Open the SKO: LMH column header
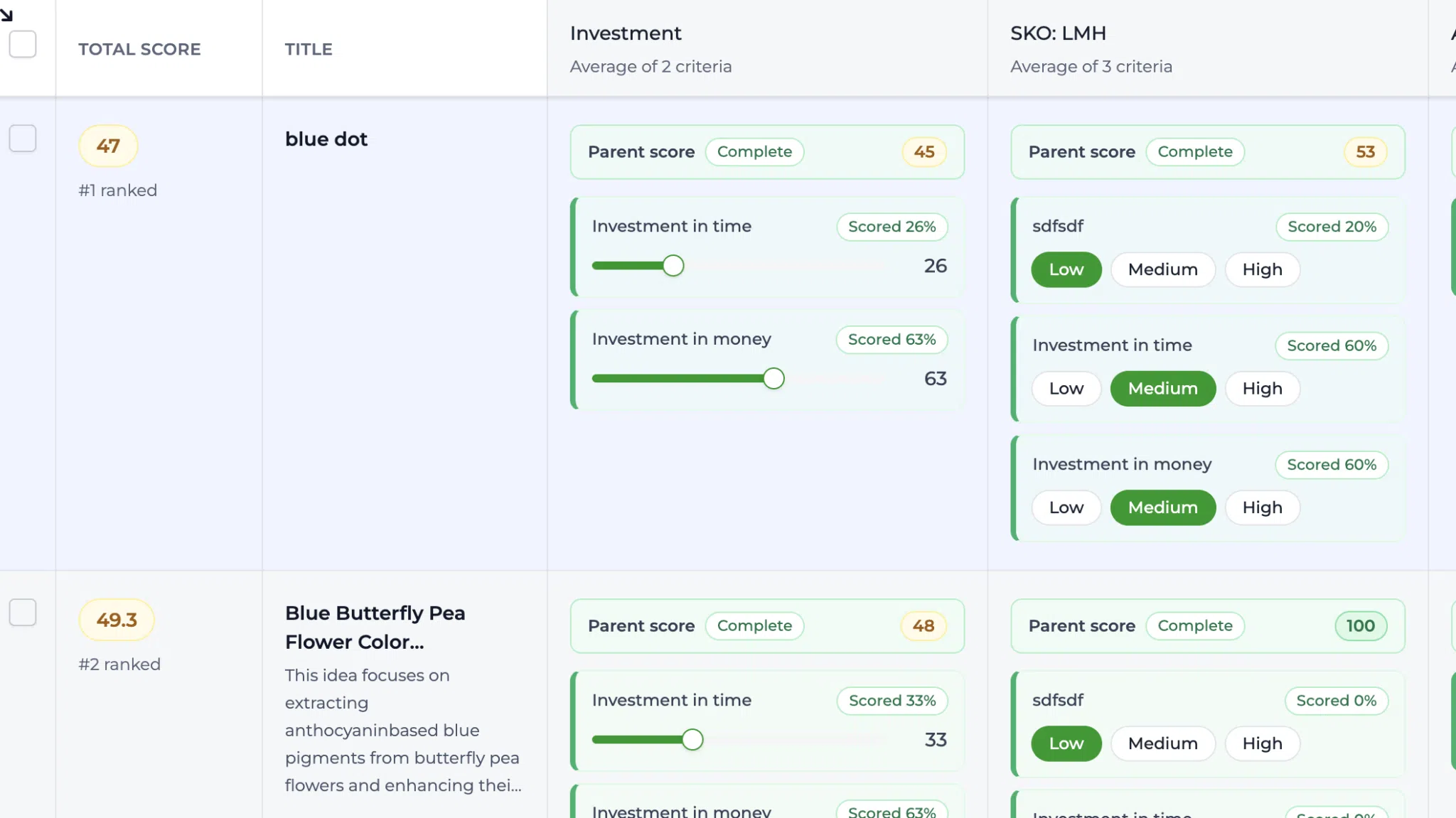Viewport: 1456px width, 818px height. click(x=1058, y=33)
